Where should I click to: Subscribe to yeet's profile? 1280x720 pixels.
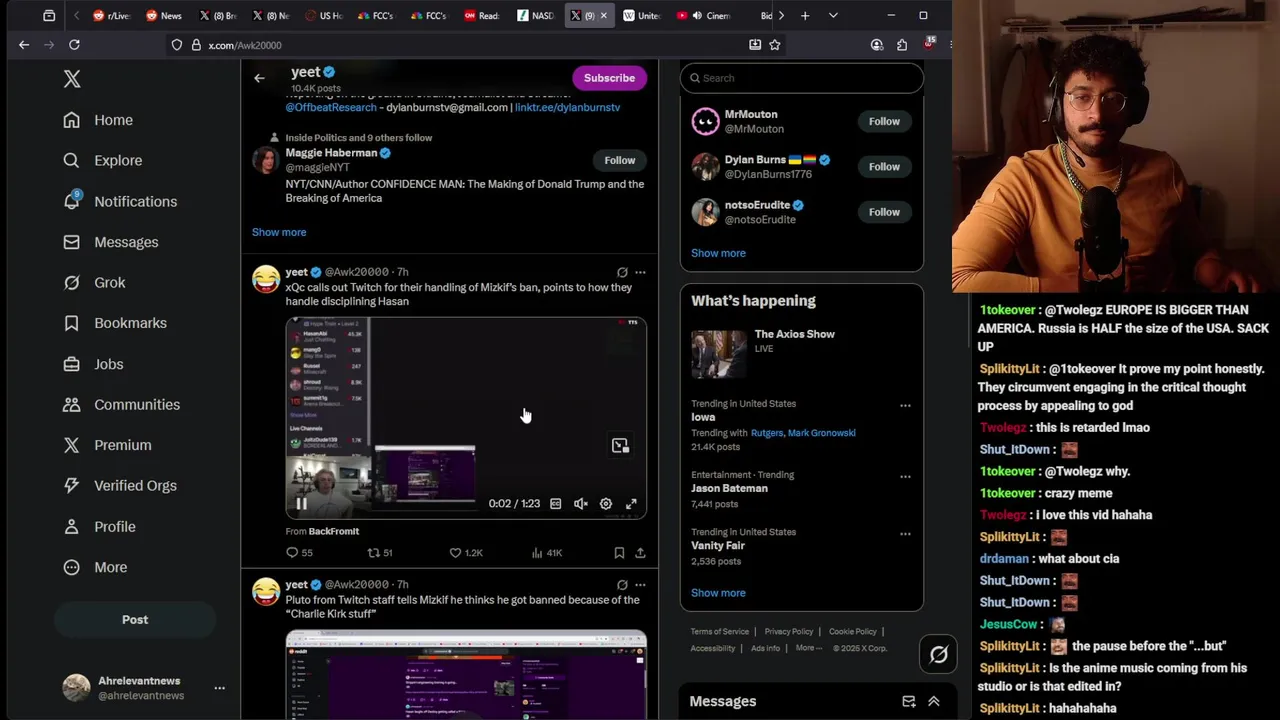pyautogui.click(x=609, y=78)
